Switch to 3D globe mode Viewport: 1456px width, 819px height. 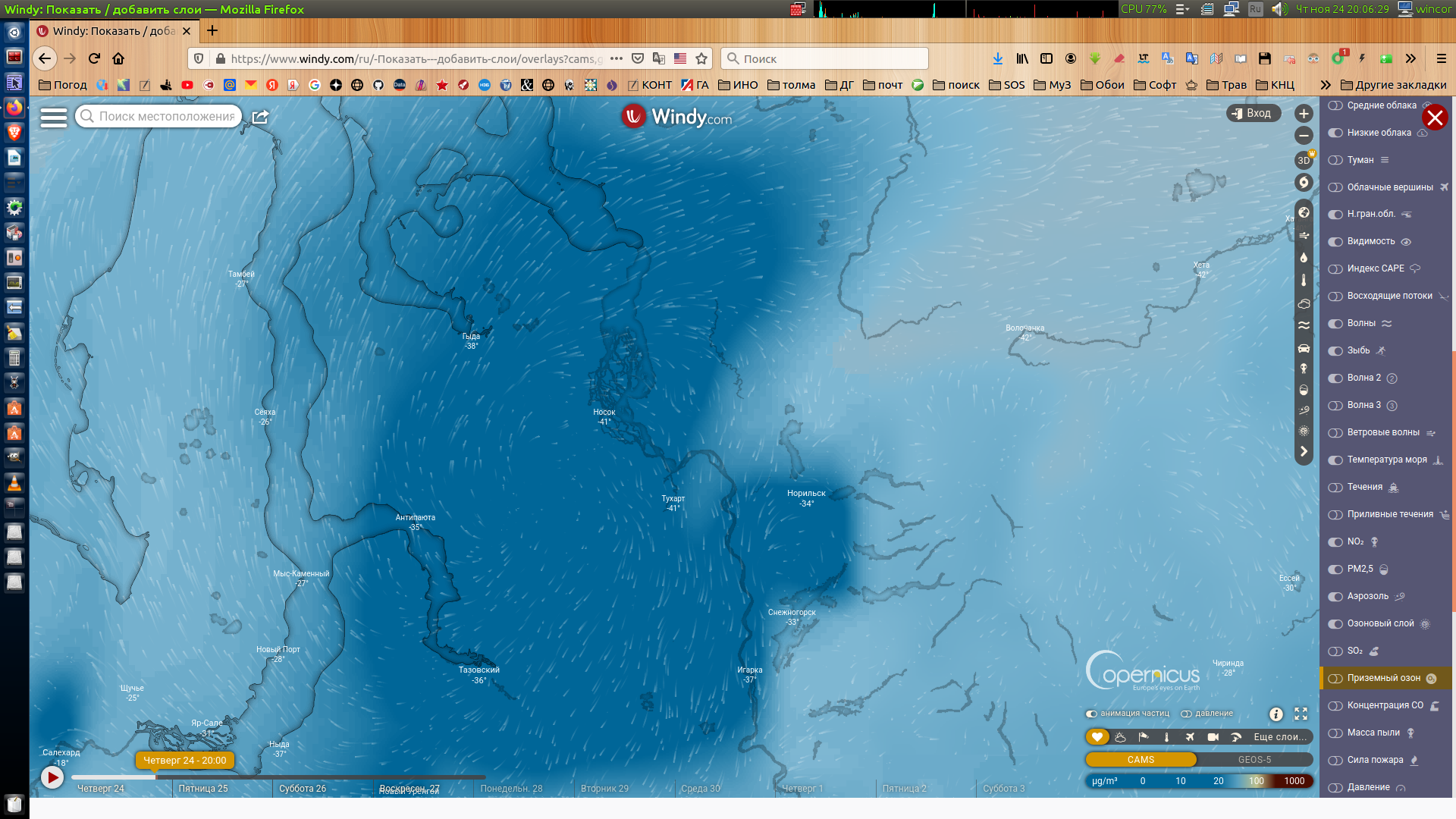click(x=1304, y=160)
